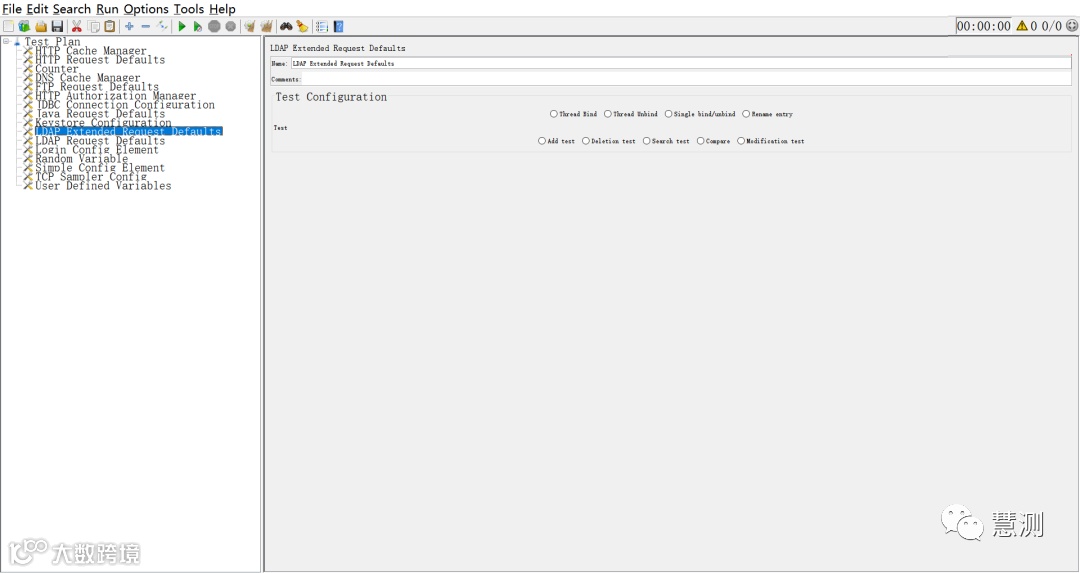Open the File menu
Viewport: 1080px width, 573px height.
12,9
